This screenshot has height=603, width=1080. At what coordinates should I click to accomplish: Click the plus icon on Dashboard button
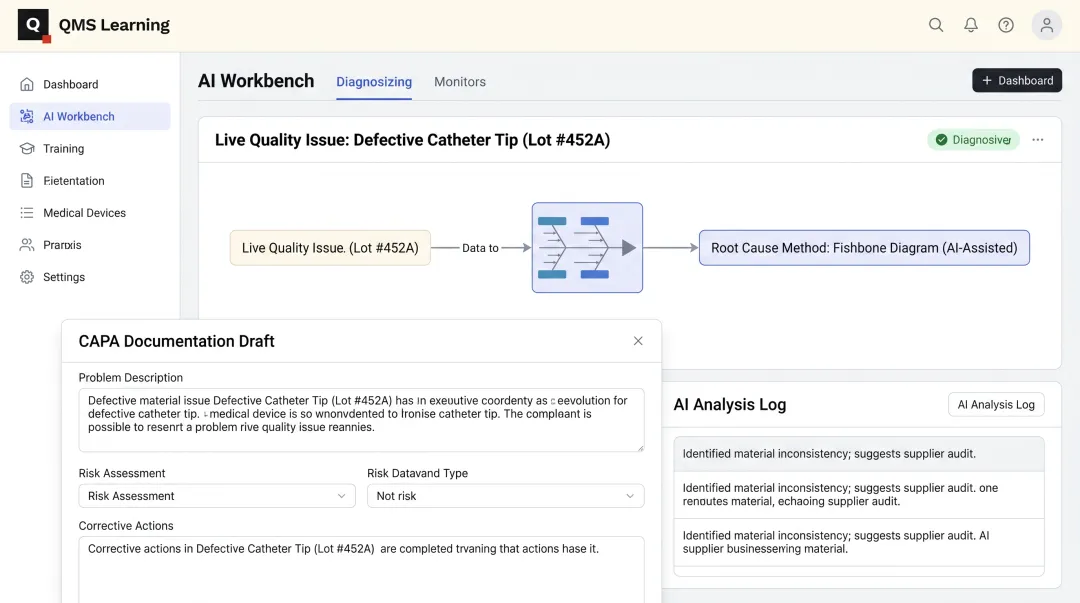986,81
